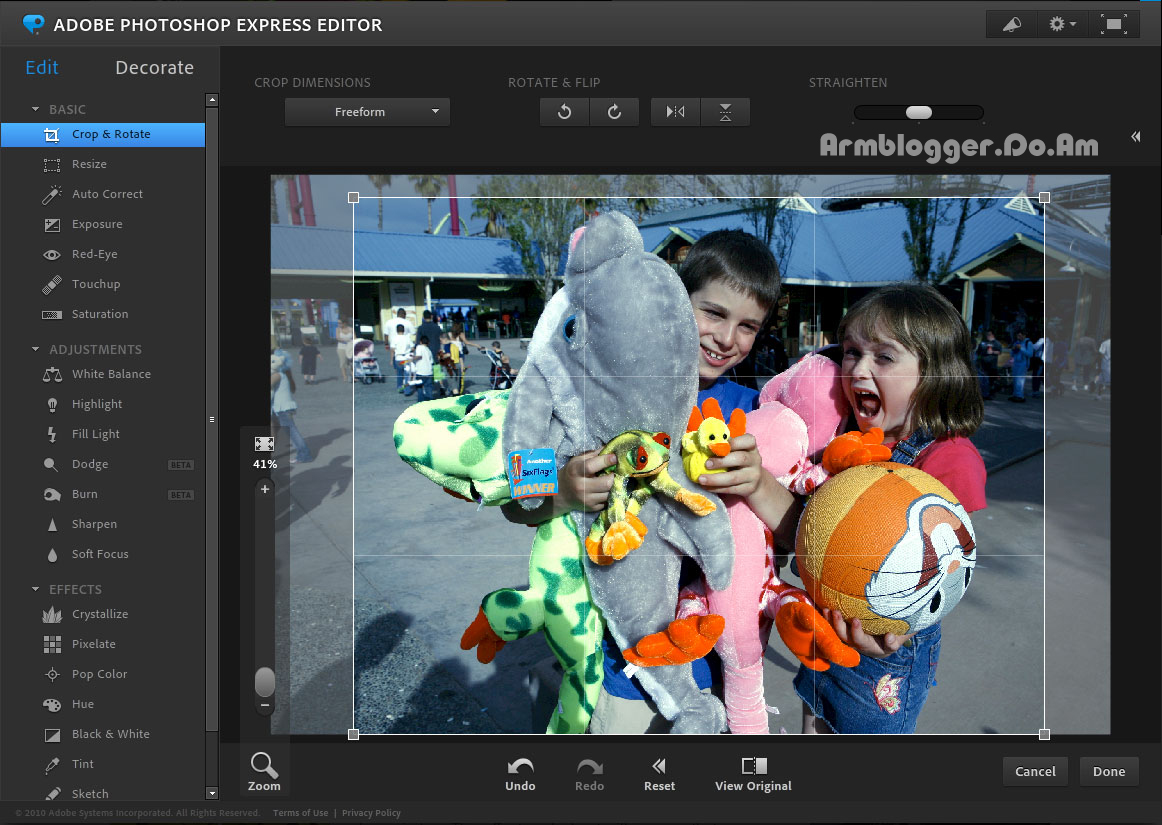Switch to the Edit tab
1162x825 pixels.
42,67
